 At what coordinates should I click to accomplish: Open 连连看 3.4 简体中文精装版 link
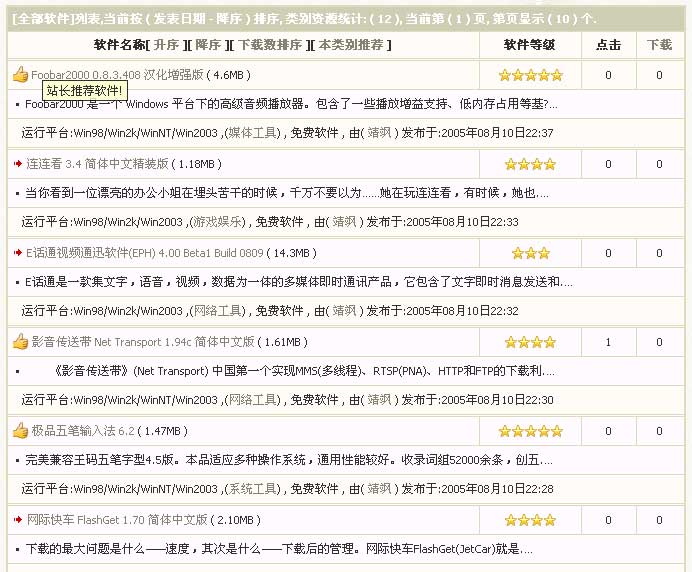(97, 164)
